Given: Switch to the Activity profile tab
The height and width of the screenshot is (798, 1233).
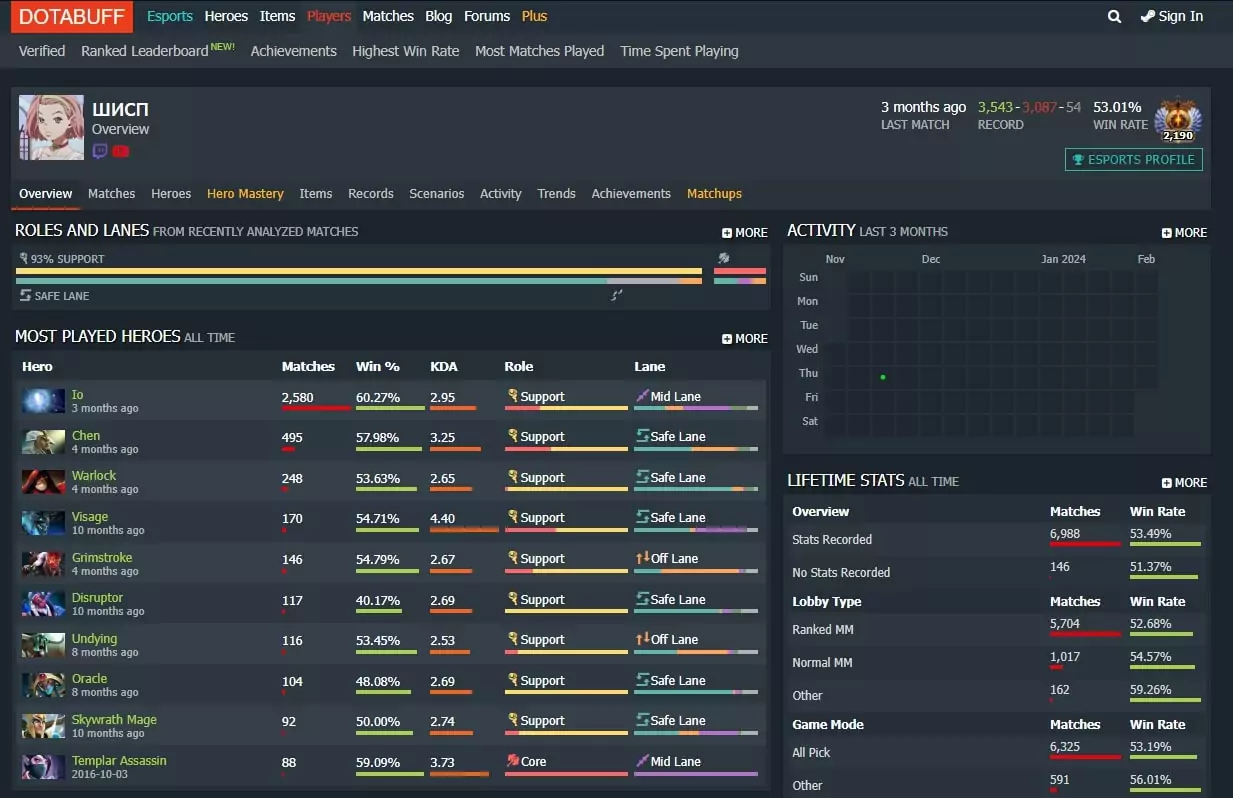Looking at the screenshot, I should tap(501, 194).
